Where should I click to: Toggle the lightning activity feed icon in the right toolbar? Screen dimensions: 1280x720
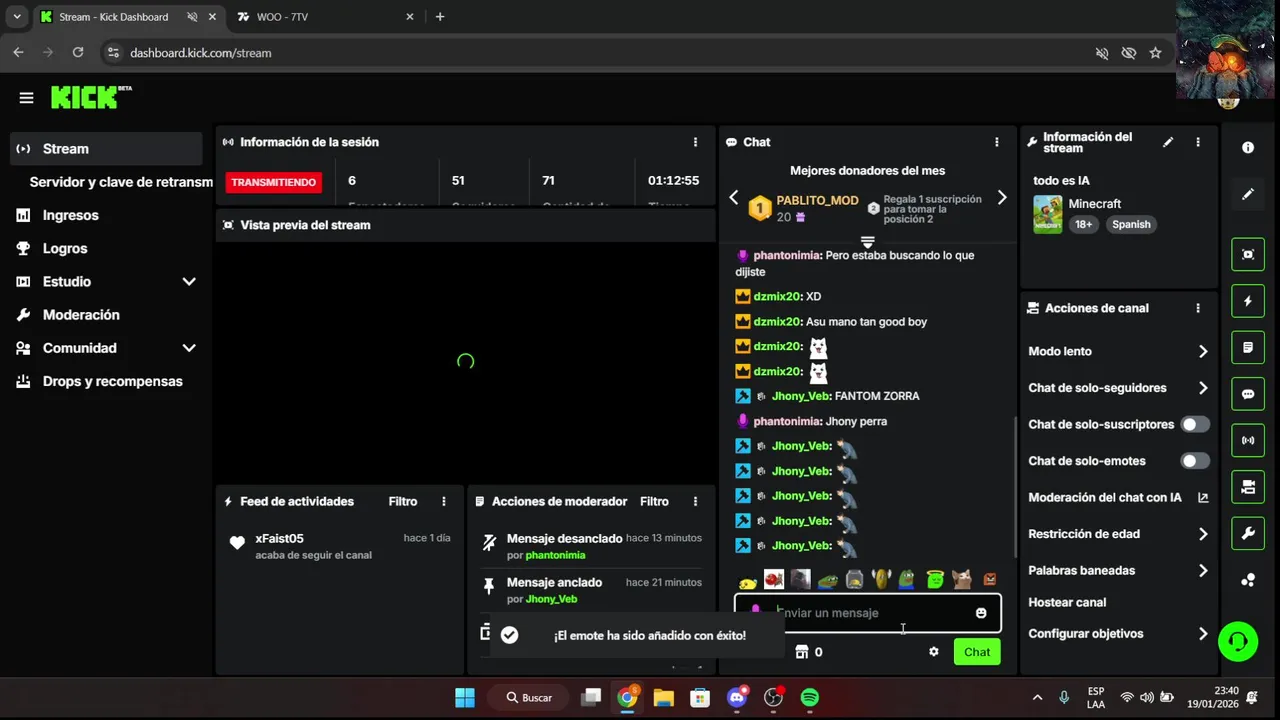1248,301
